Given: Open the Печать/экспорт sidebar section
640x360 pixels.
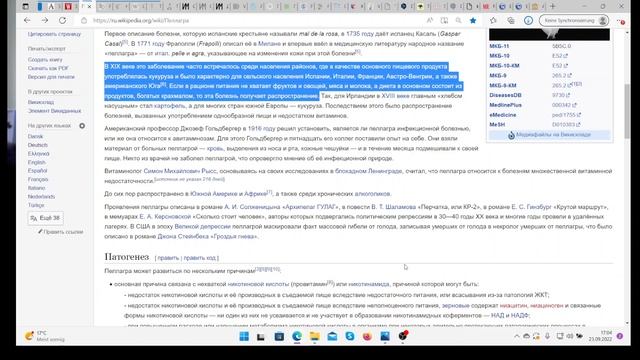Looking at the screenshot, I should click(47, 49).
